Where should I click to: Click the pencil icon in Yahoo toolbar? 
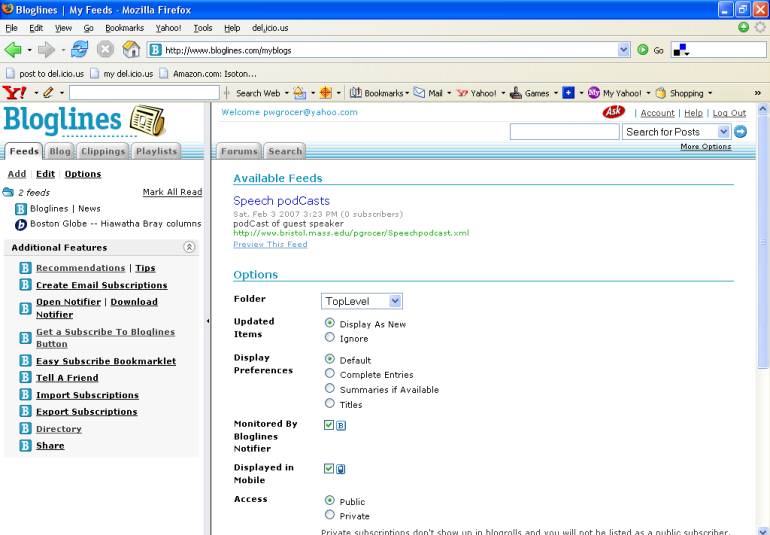click(48, 92)
